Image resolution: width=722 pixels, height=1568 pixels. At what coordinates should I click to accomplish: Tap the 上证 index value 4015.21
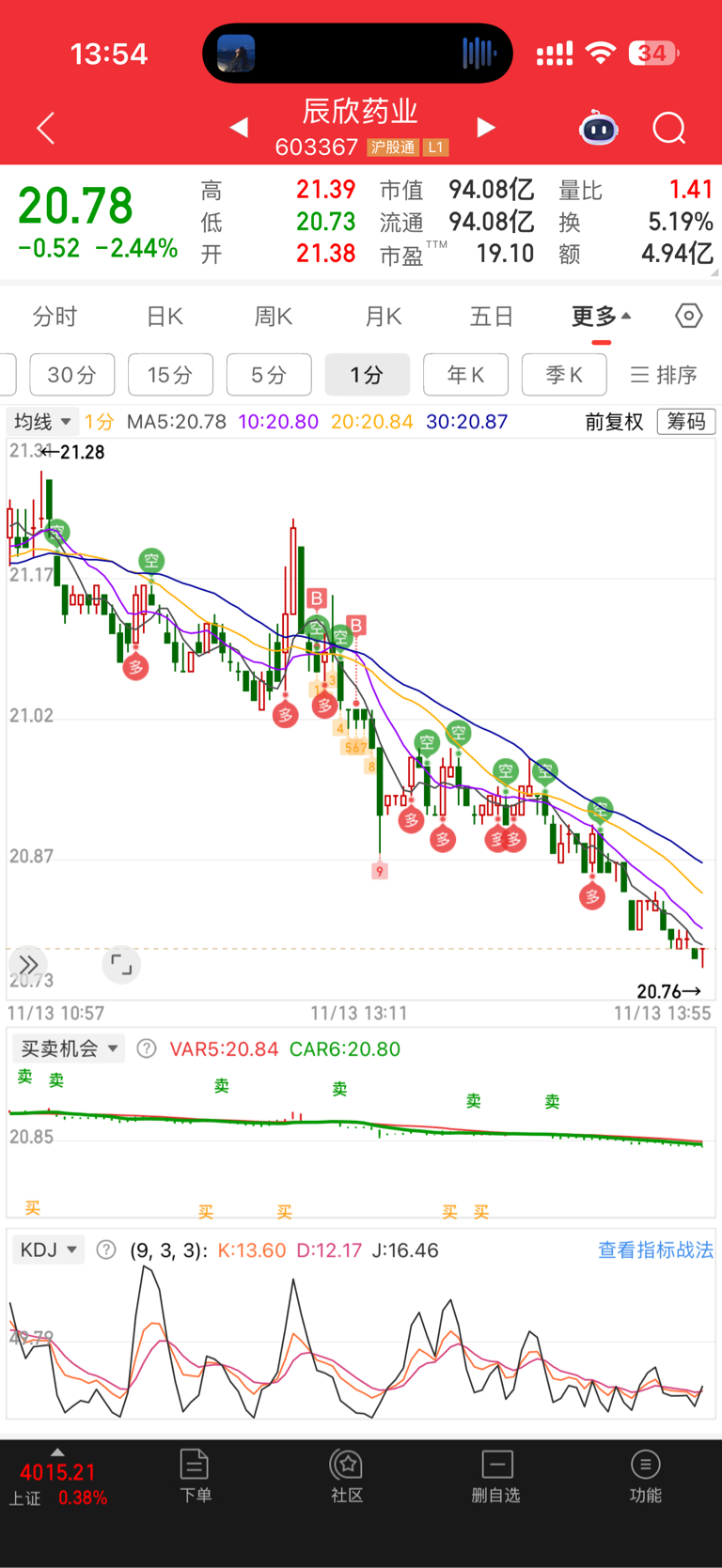tap(57, 1472)
